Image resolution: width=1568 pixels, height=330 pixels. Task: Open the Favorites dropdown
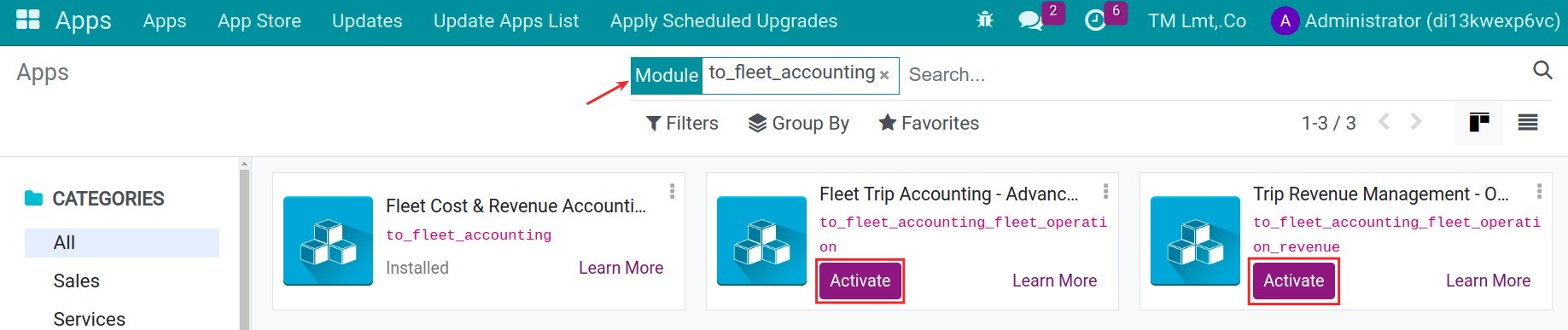(929, 123)
